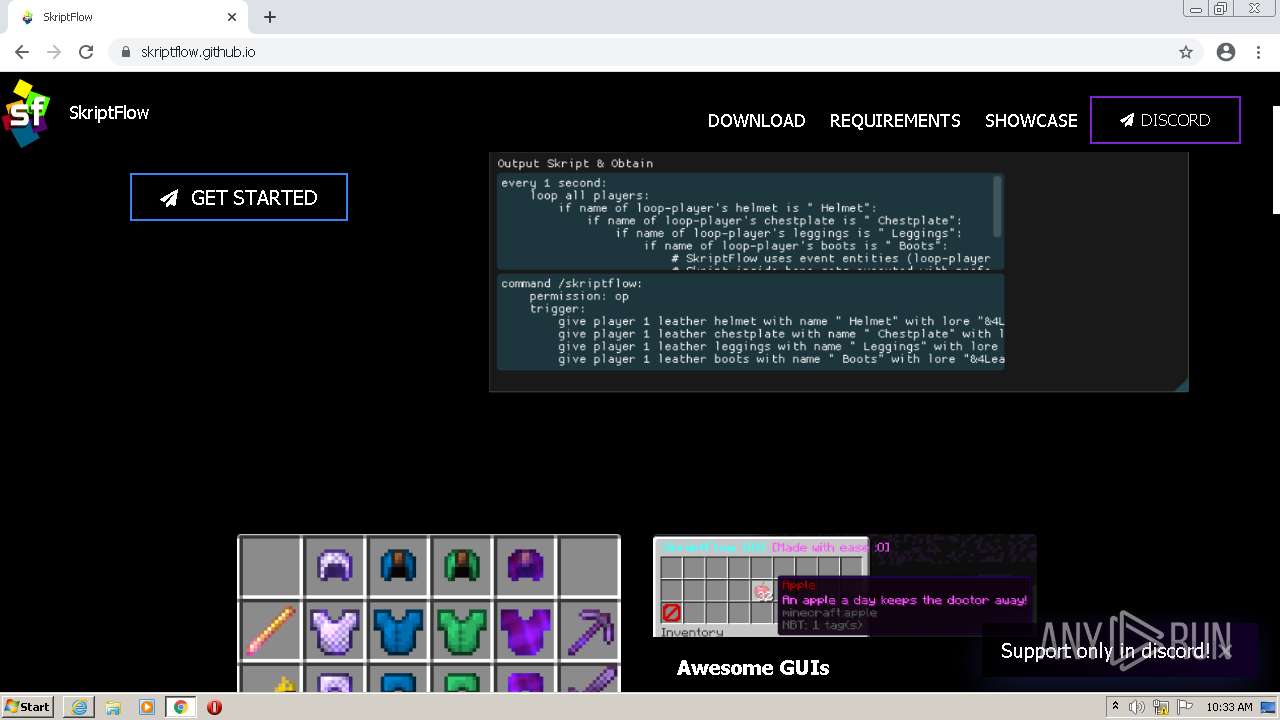1280x720 pixels.
Task: Click the colored armor inventory thumbnail
Action: pos(429,614)
